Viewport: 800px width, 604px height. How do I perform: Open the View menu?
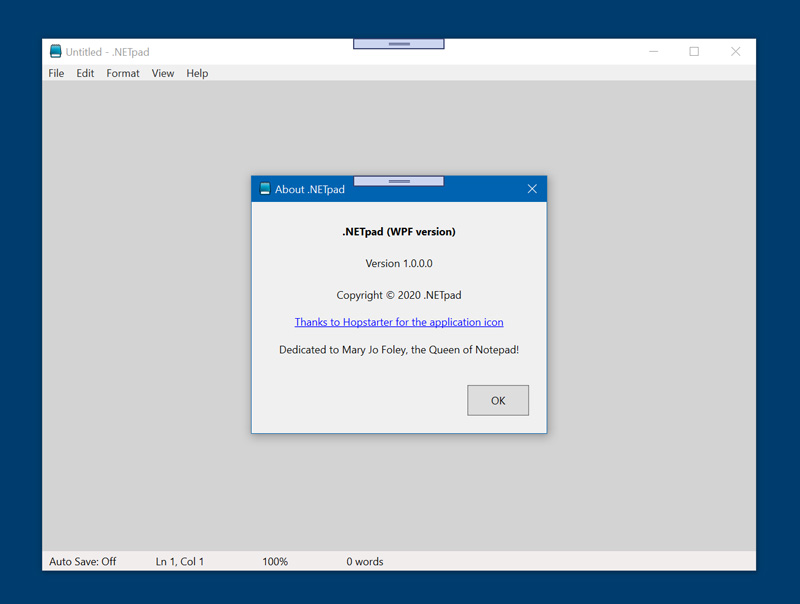tap(163, 73)
